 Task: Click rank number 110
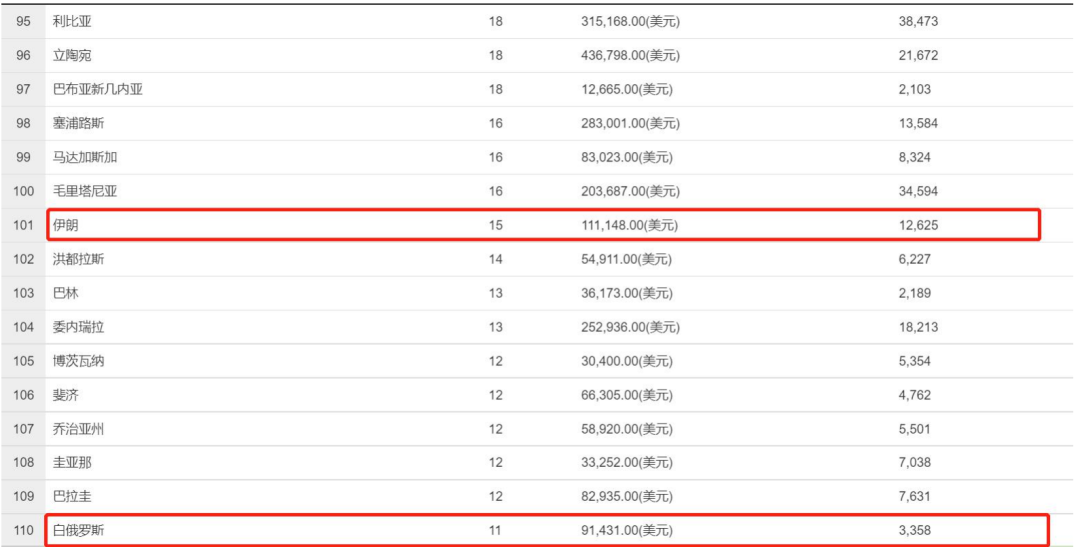[23, 530]
